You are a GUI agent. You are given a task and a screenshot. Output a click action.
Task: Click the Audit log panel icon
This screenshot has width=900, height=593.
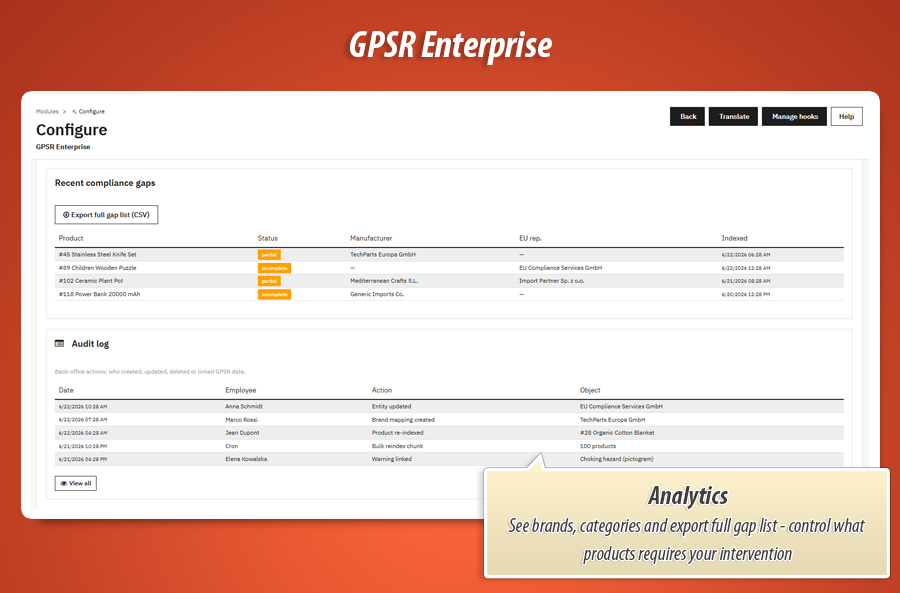(59, 344)
